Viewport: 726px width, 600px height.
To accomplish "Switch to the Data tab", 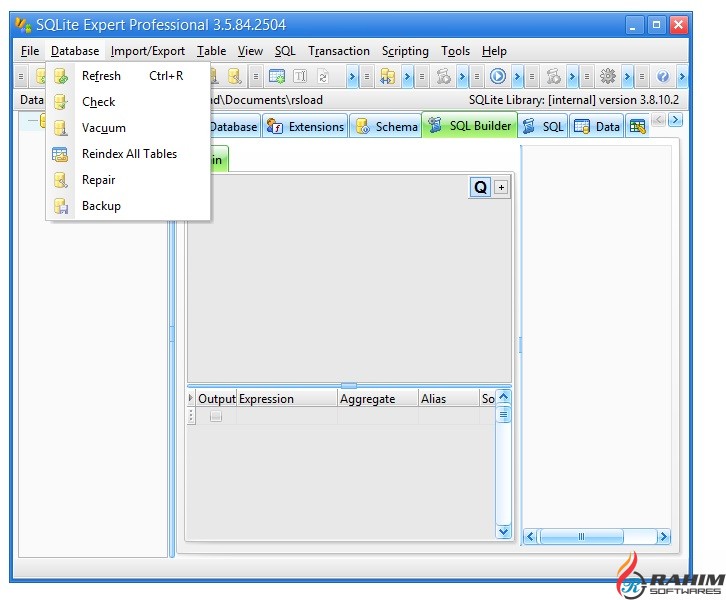I will (597, 126).
